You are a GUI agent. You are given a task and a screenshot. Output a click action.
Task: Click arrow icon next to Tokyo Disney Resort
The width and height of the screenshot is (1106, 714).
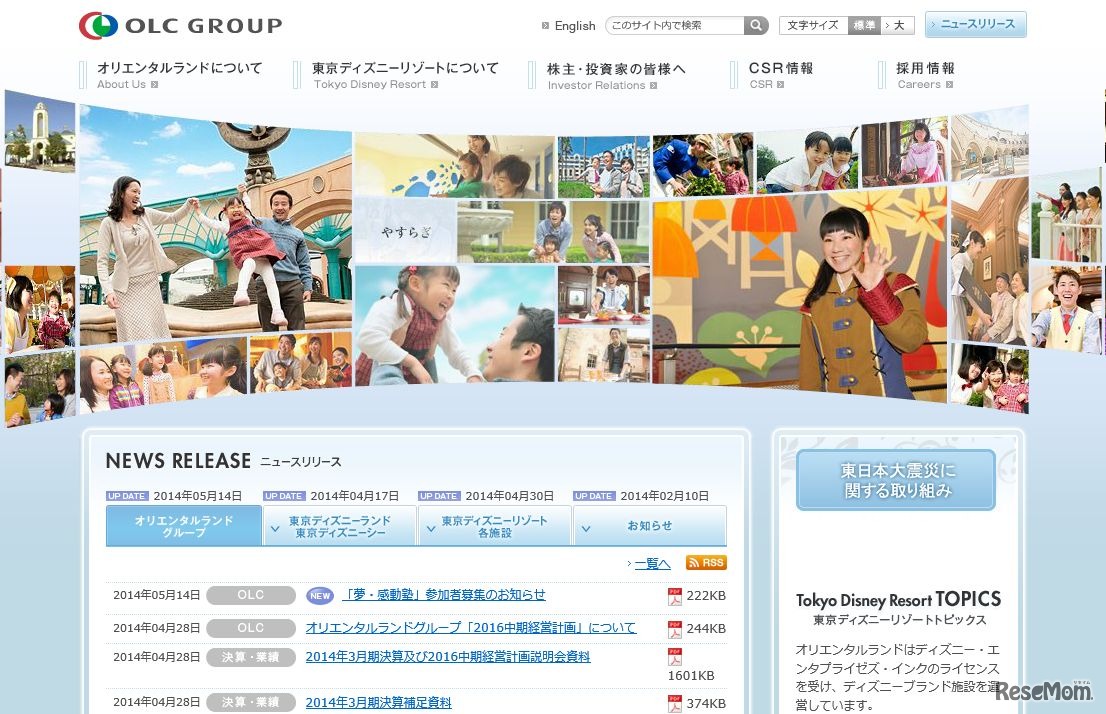(434, 85)
